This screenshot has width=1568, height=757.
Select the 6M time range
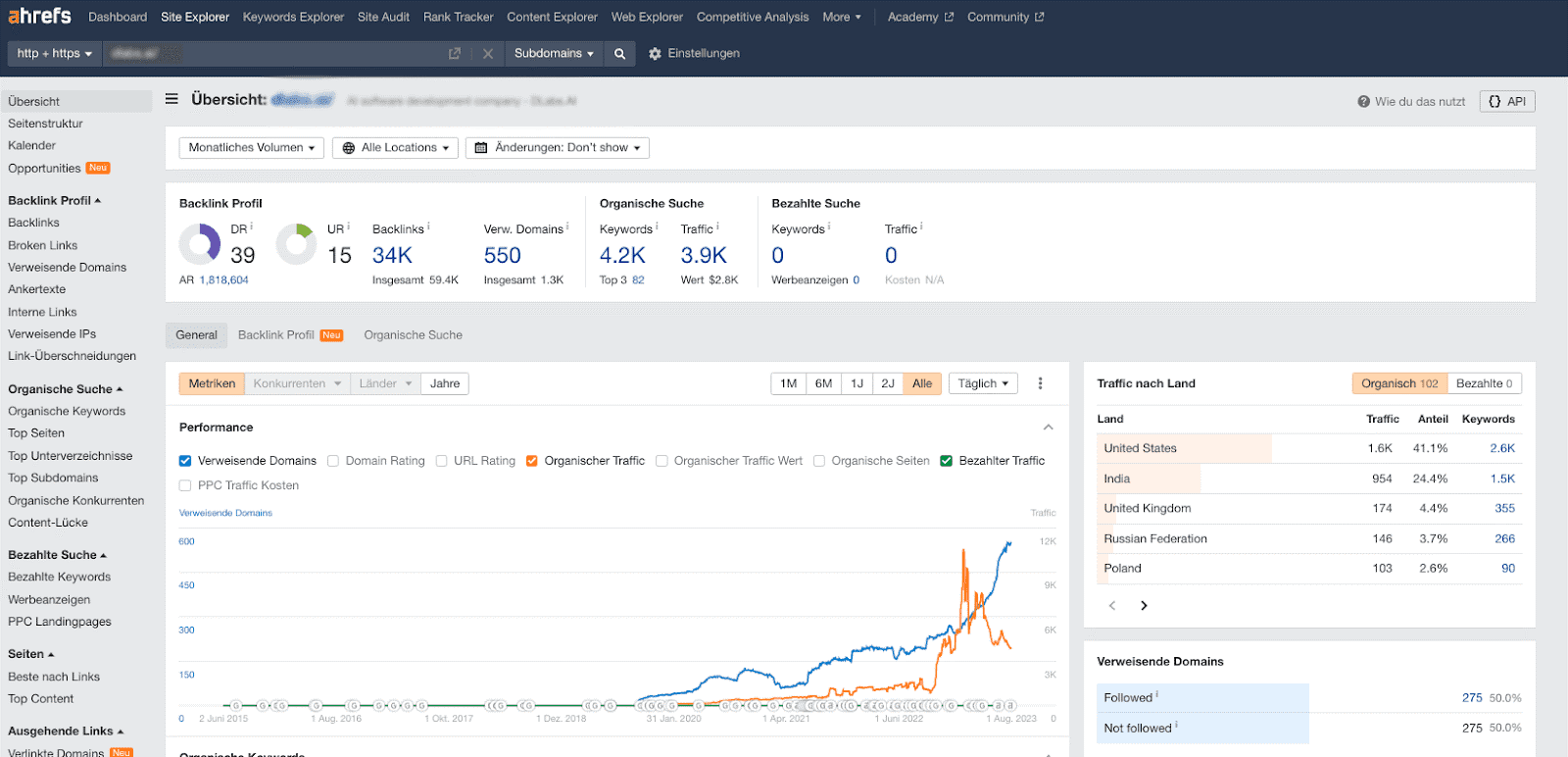(x=823, y=383)
